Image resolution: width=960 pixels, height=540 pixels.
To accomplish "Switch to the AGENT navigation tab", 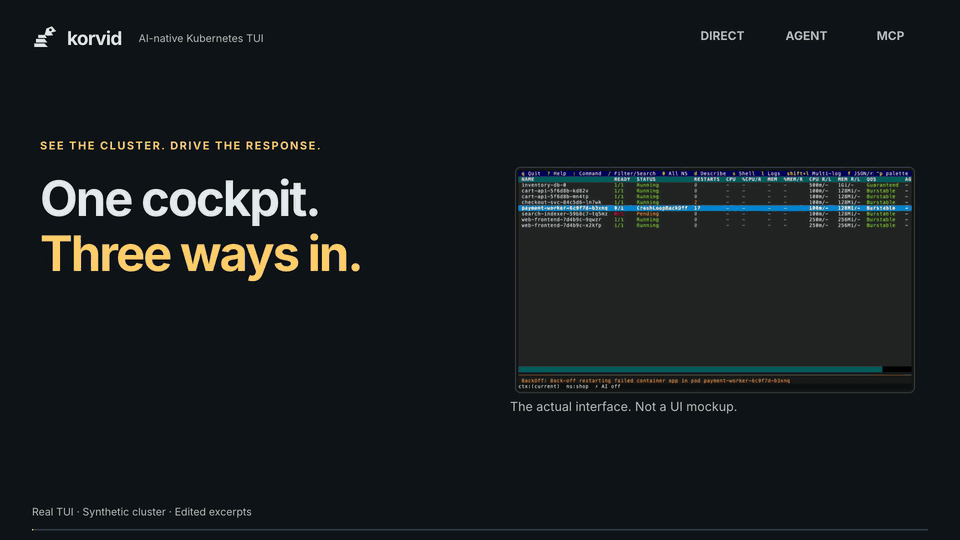I will click(x=806, y=36).
